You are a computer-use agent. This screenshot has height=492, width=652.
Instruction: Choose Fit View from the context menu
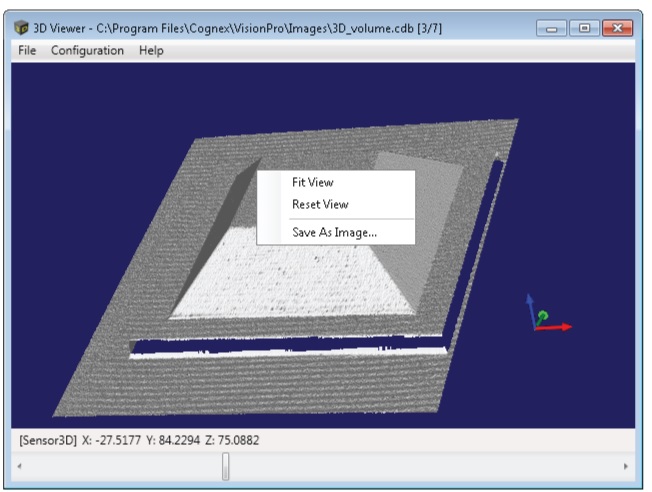[313, 182]
